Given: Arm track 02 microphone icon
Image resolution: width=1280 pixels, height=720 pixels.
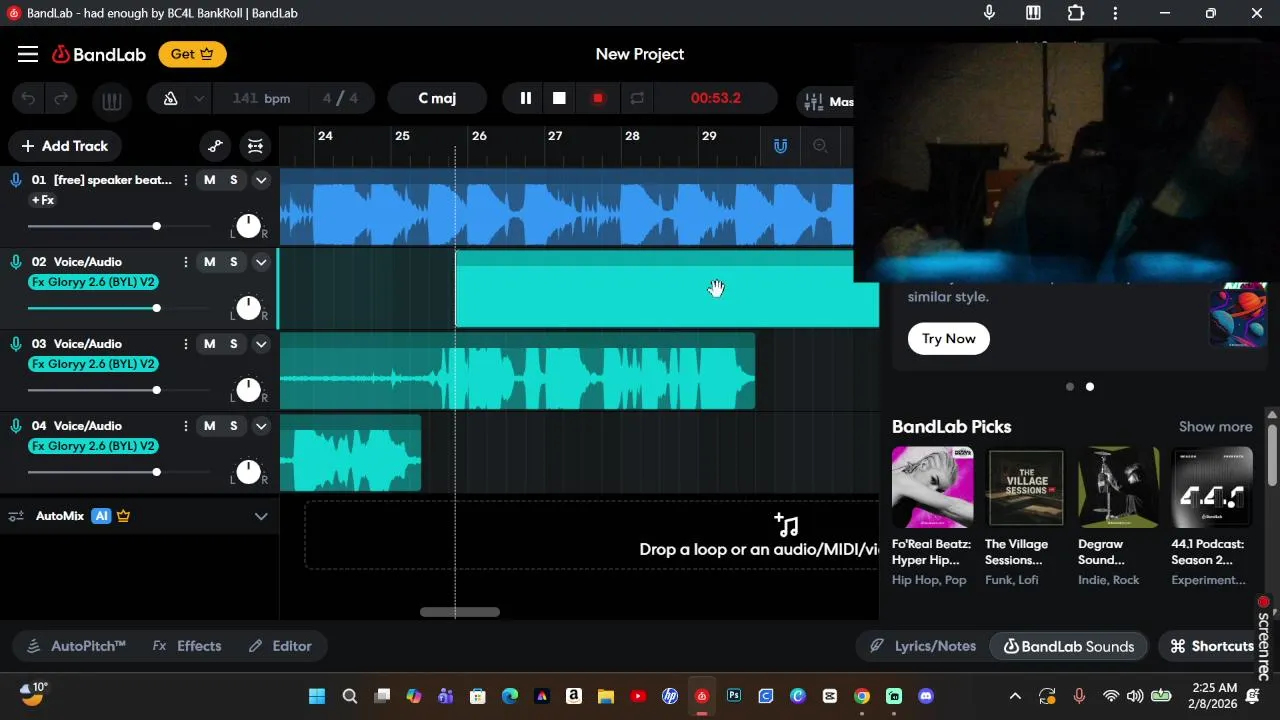Looking at the screenshot, I should [16, 262].
